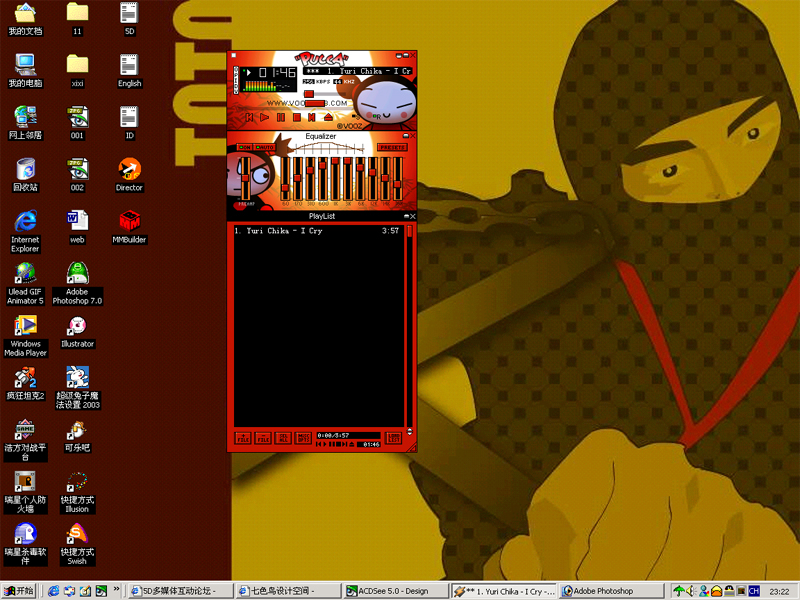The height and width of the screenshot is (600, 800).
Task: Switch to ACDSee 5.0 taskbar window
Action: (x=395, y=591)
